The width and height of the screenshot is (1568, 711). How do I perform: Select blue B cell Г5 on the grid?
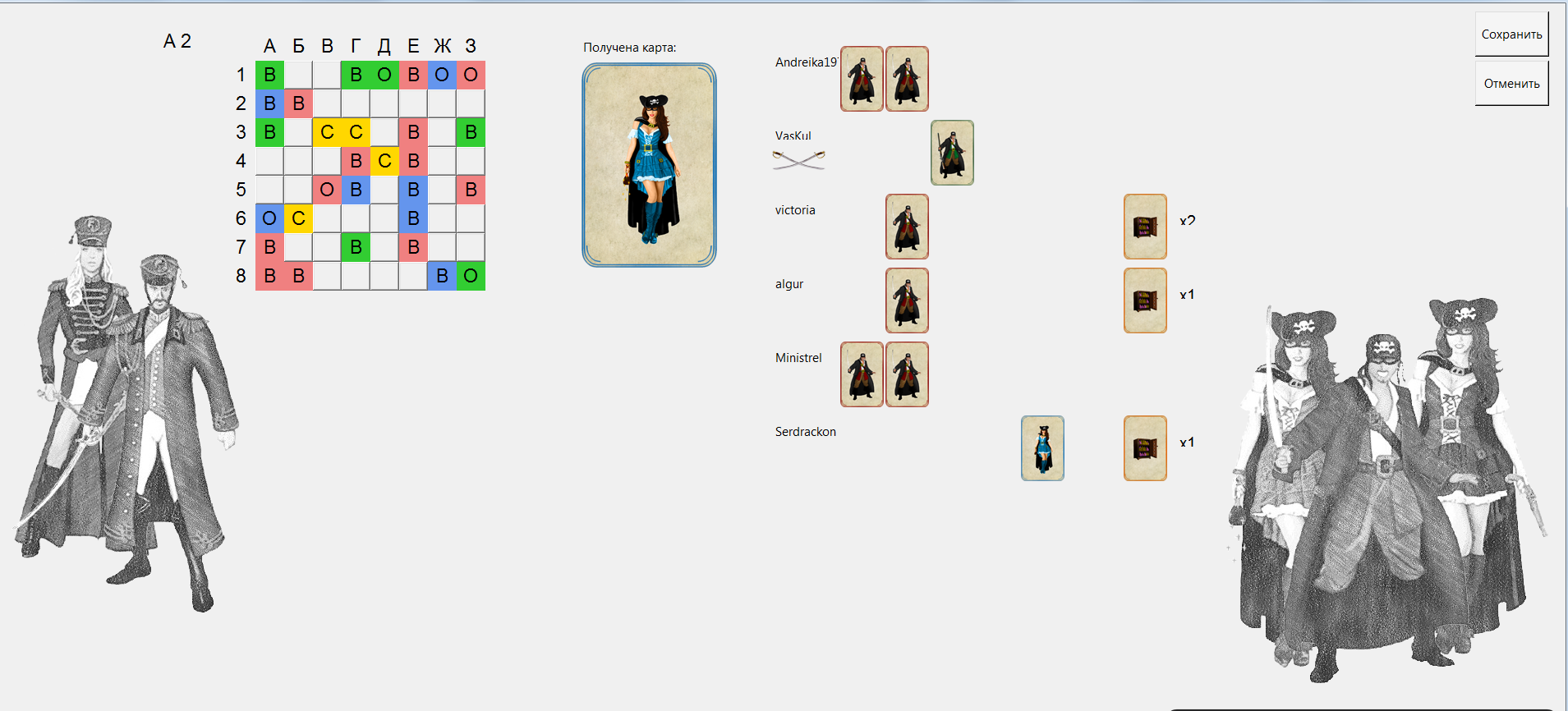356,190
